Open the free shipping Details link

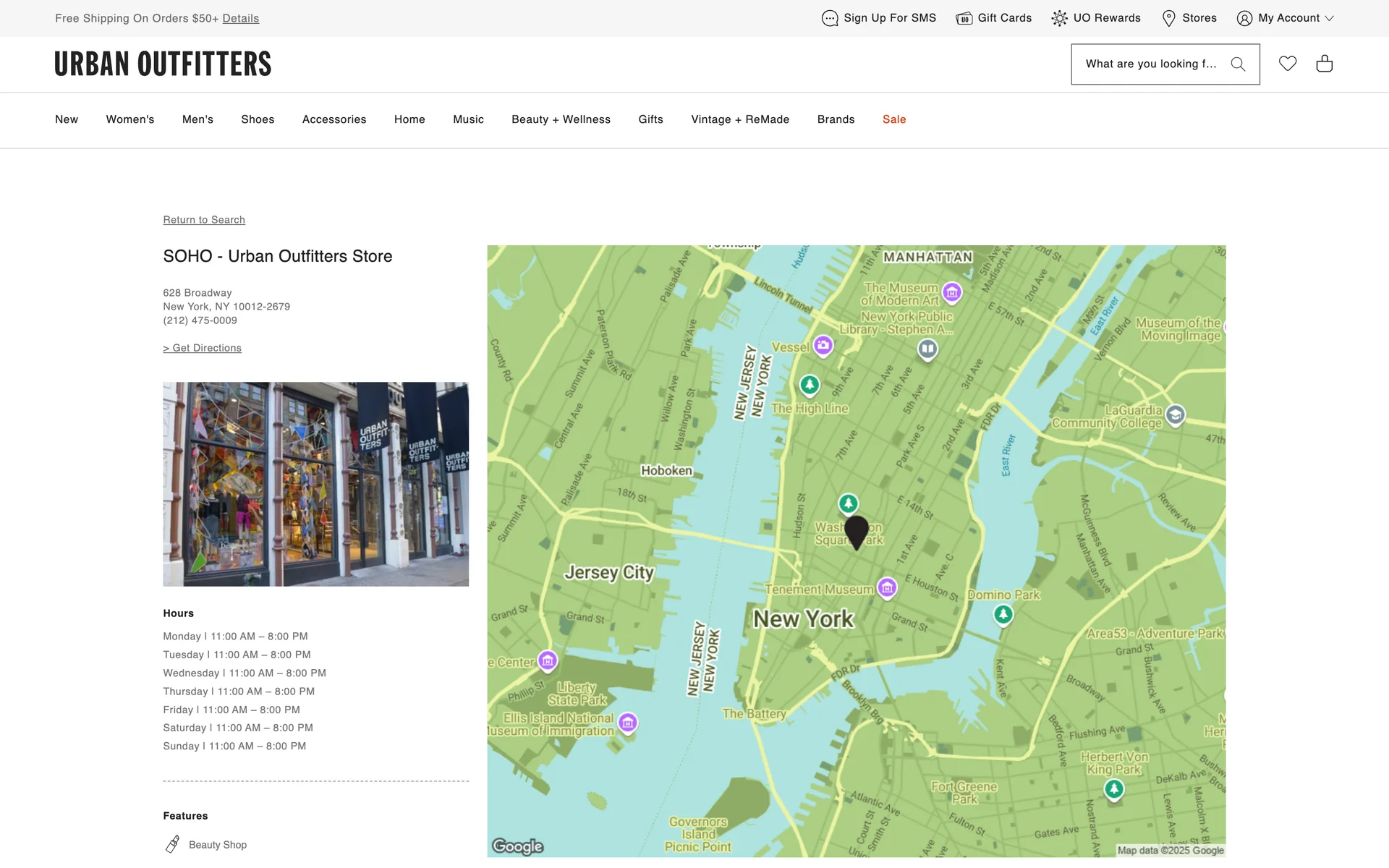241,18
